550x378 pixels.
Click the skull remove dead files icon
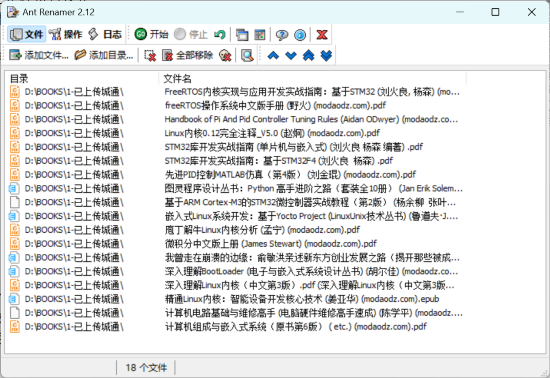[x=225, y=55]
